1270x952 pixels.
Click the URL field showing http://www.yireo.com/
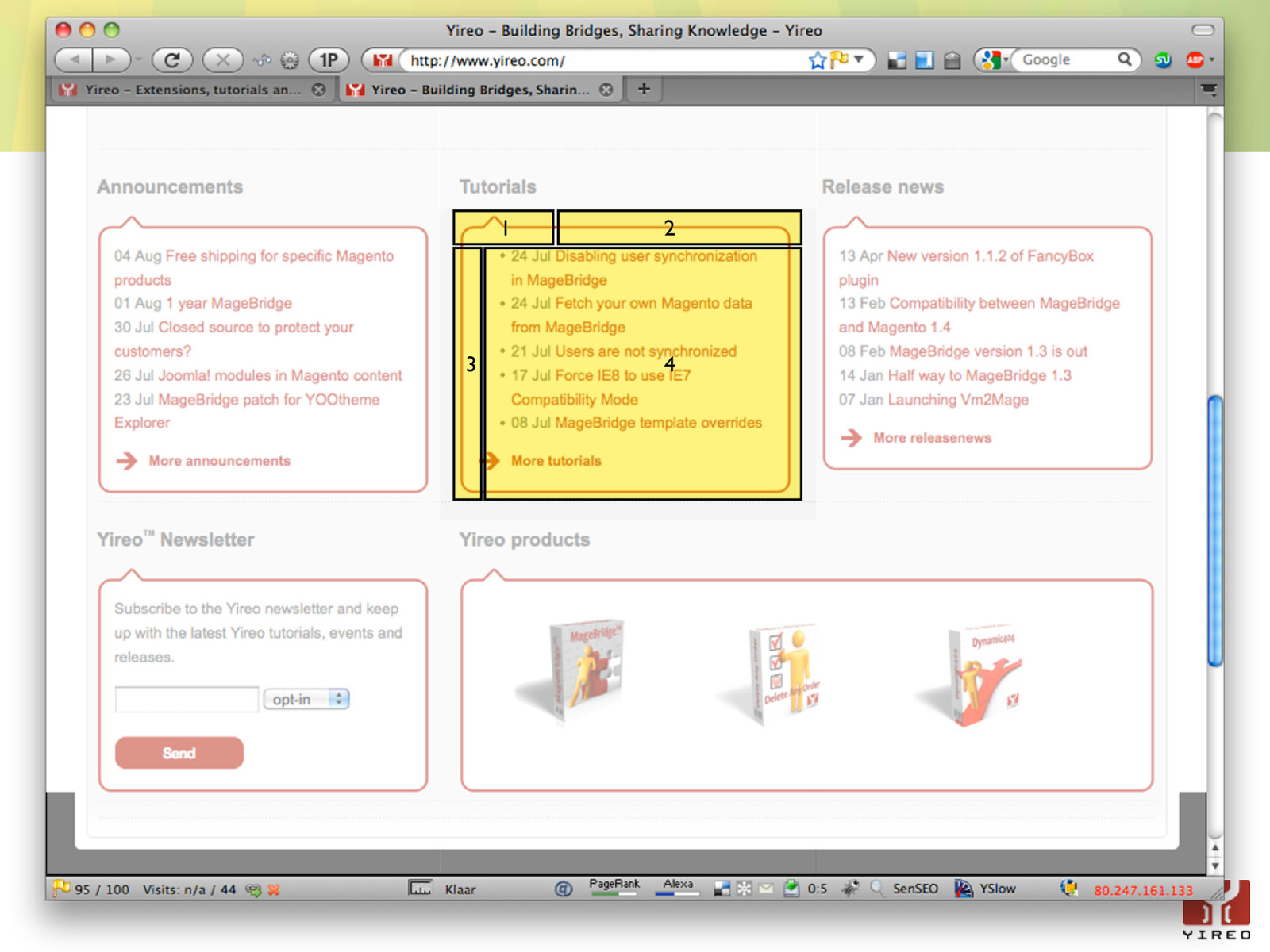click(x=603, y=60)
